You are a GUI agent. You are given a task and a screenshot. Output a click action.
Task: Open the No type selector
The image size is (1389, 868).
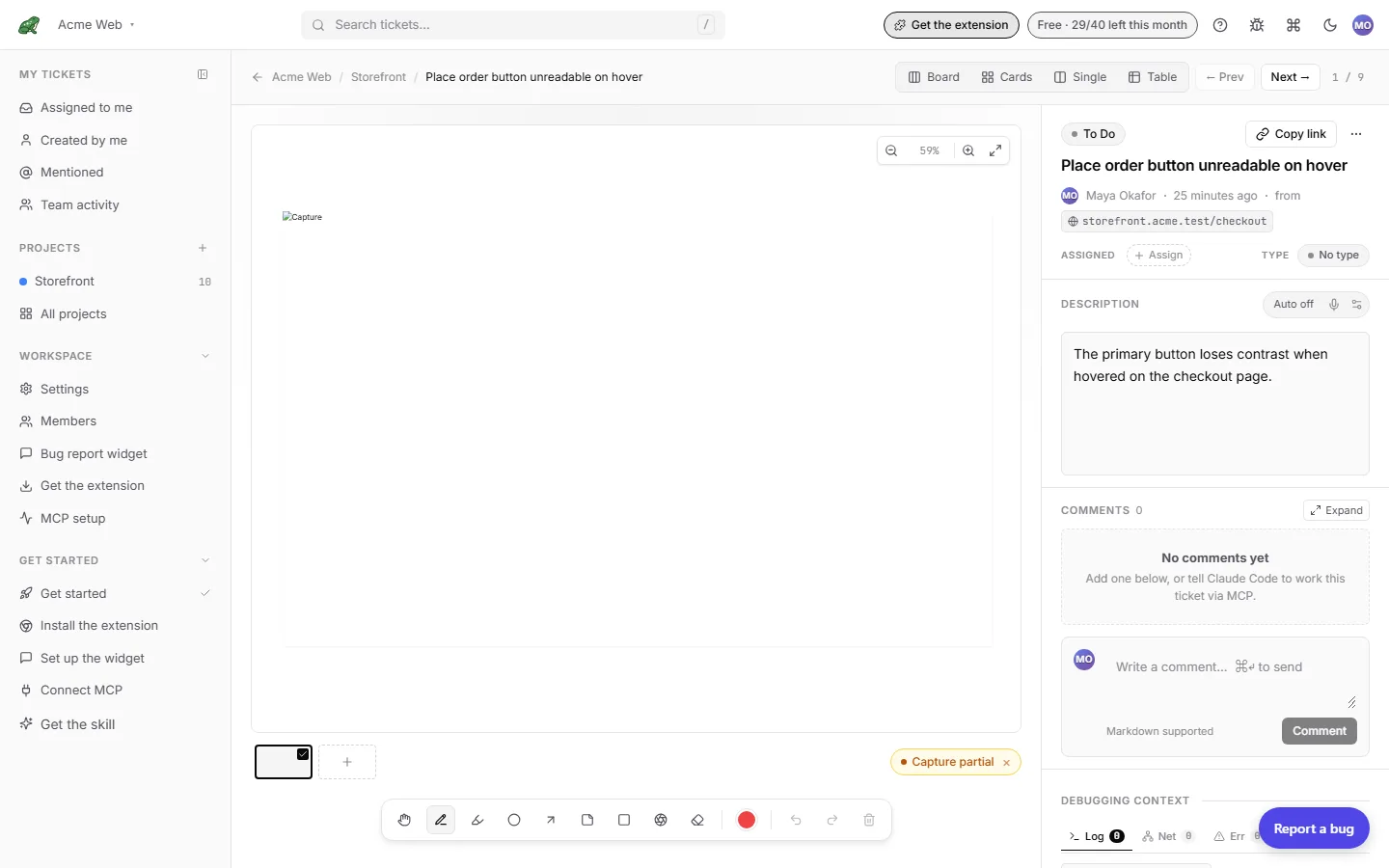[1333, 256]
